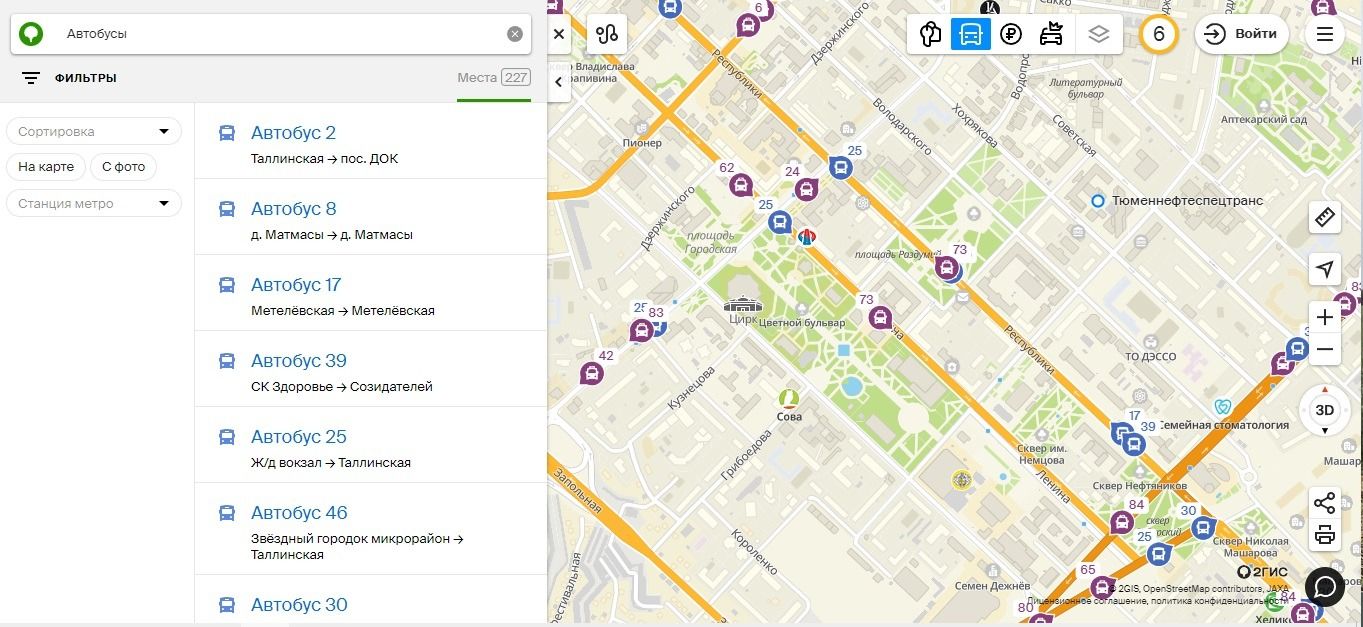Click the Войти login button
Viewport: 1363px width, 627px height.
coord(1241,34)
